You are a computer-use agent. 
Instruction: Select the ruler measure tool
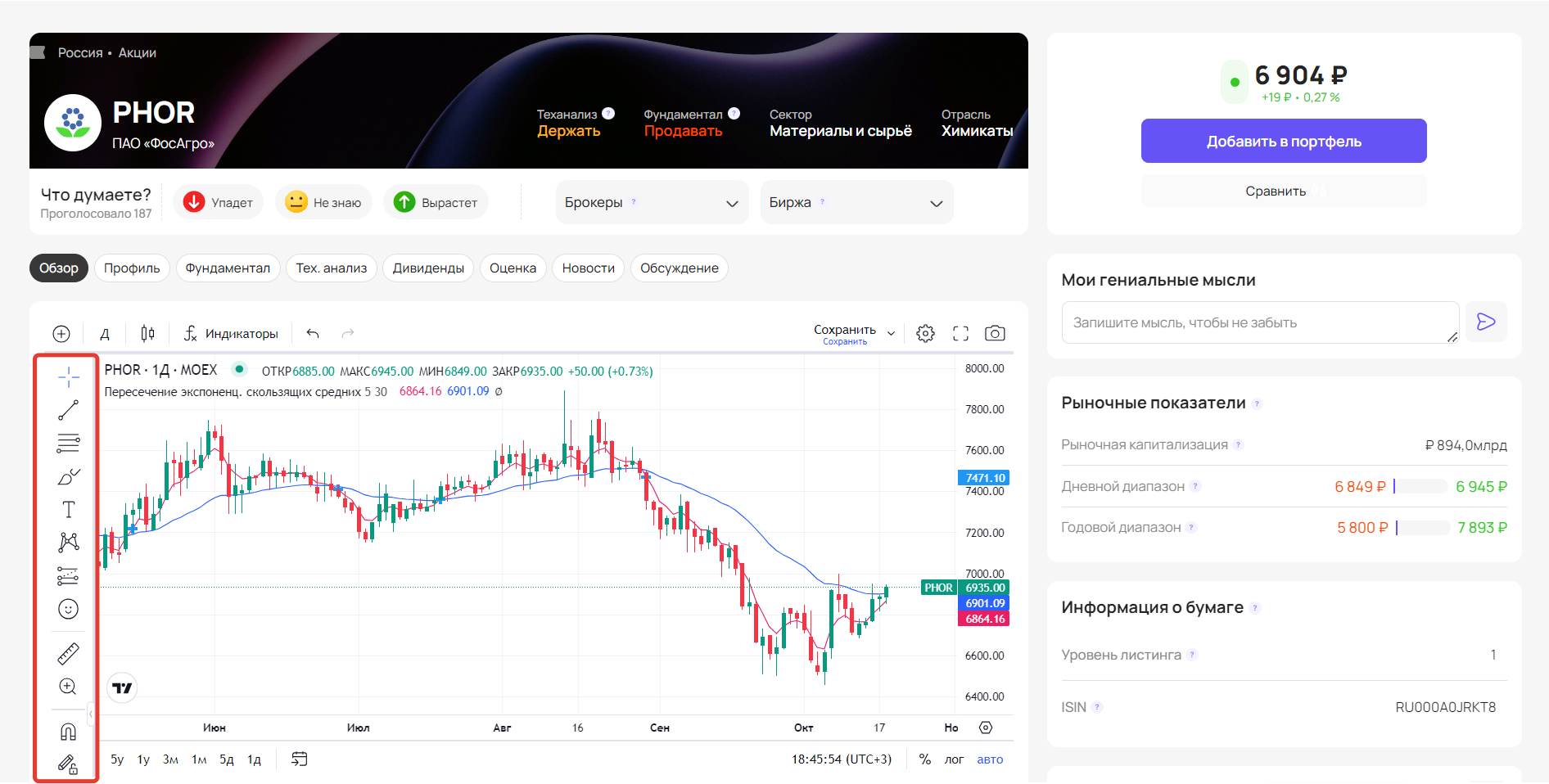69,653
